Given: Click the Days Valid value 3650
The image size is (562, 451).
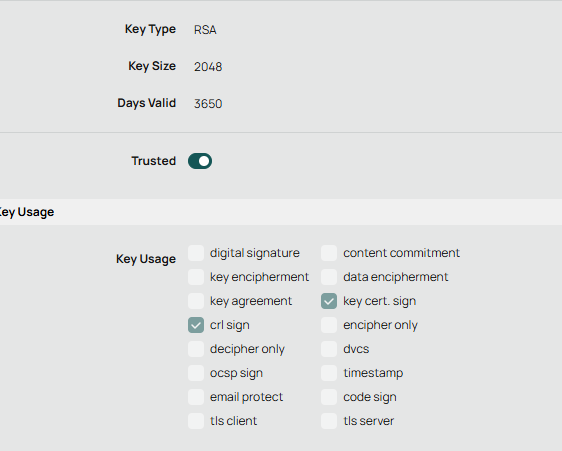Looking at the screenshot, I should (208, 104).
